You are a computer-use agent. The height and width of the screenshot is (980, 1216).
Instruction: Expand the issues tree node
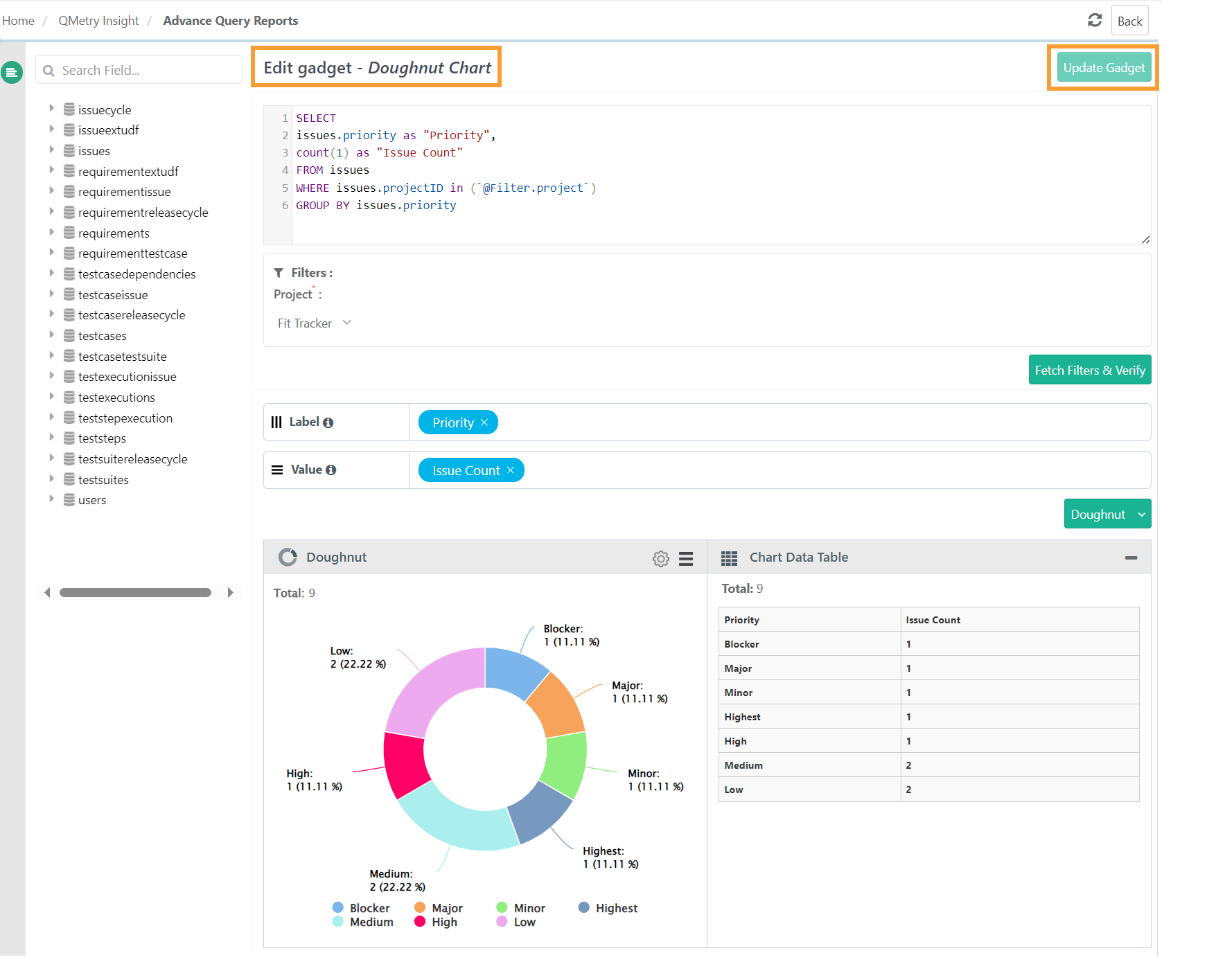pos(52,150)
